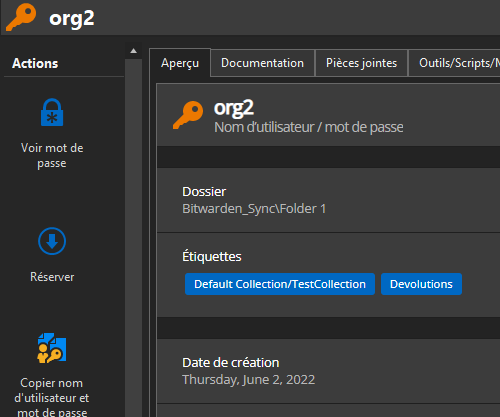Click the Default Collection/TestCollection tag
Image resolution: width=500 pixels, height=417 pixels.
[x=280, y=284]
